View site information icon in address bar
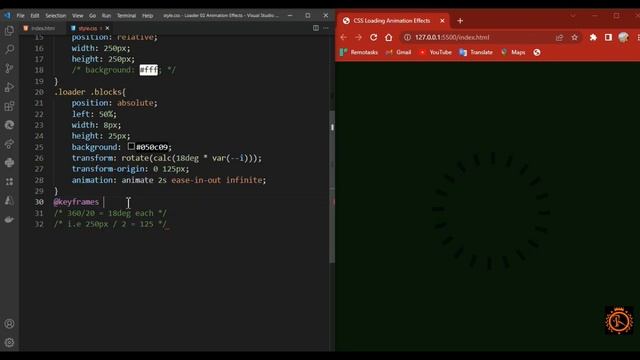Viewport: 640px width, 360px height. coord(407,38)
